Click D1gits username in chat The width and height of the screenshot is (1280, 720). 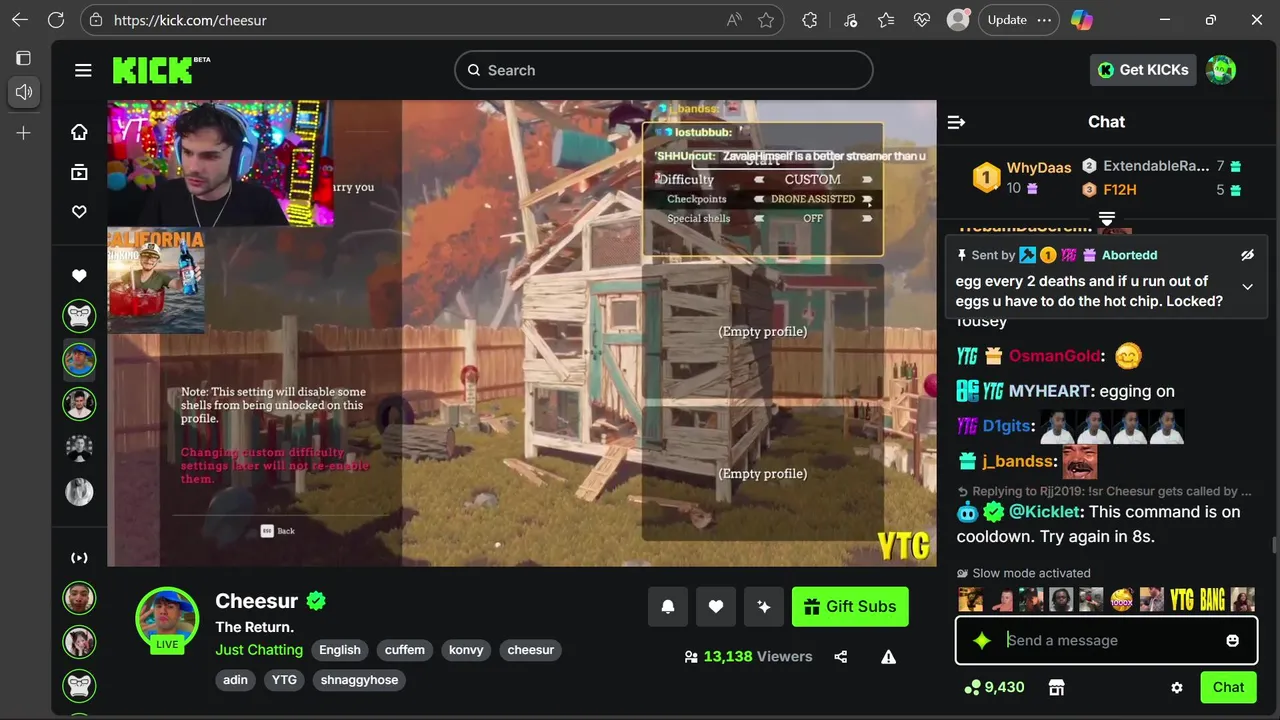(1007, 426)
